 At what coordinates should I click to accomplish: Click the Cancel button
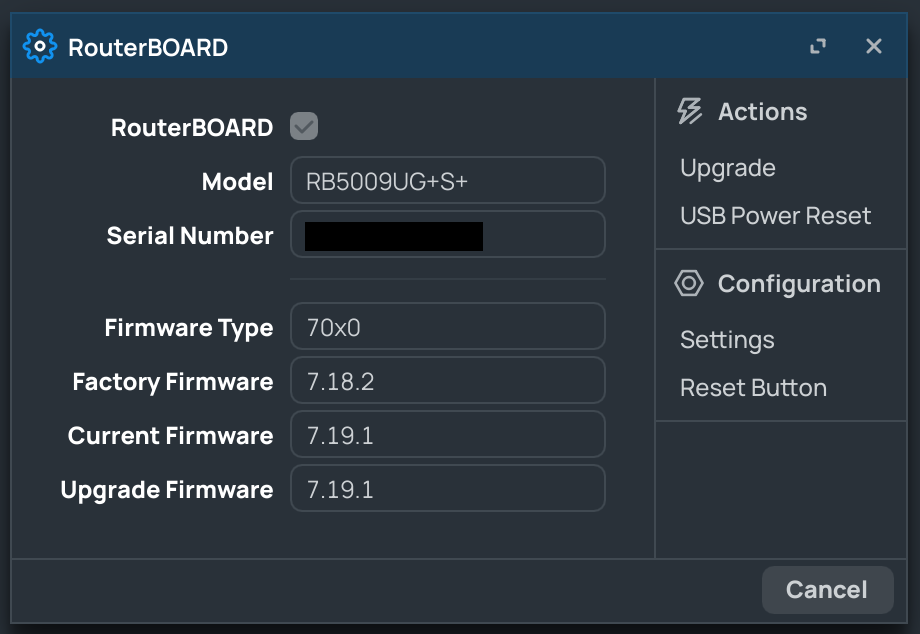tap(827, 590)
